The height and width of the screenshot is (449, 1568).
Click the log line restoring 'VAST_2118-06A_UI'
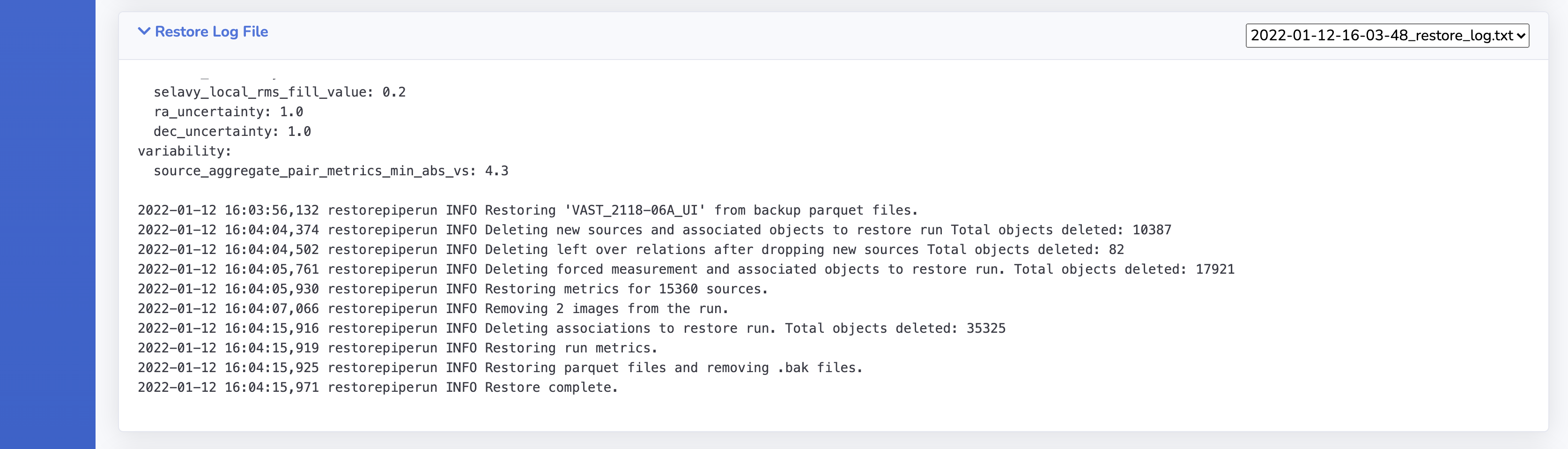tap(528, 210)
